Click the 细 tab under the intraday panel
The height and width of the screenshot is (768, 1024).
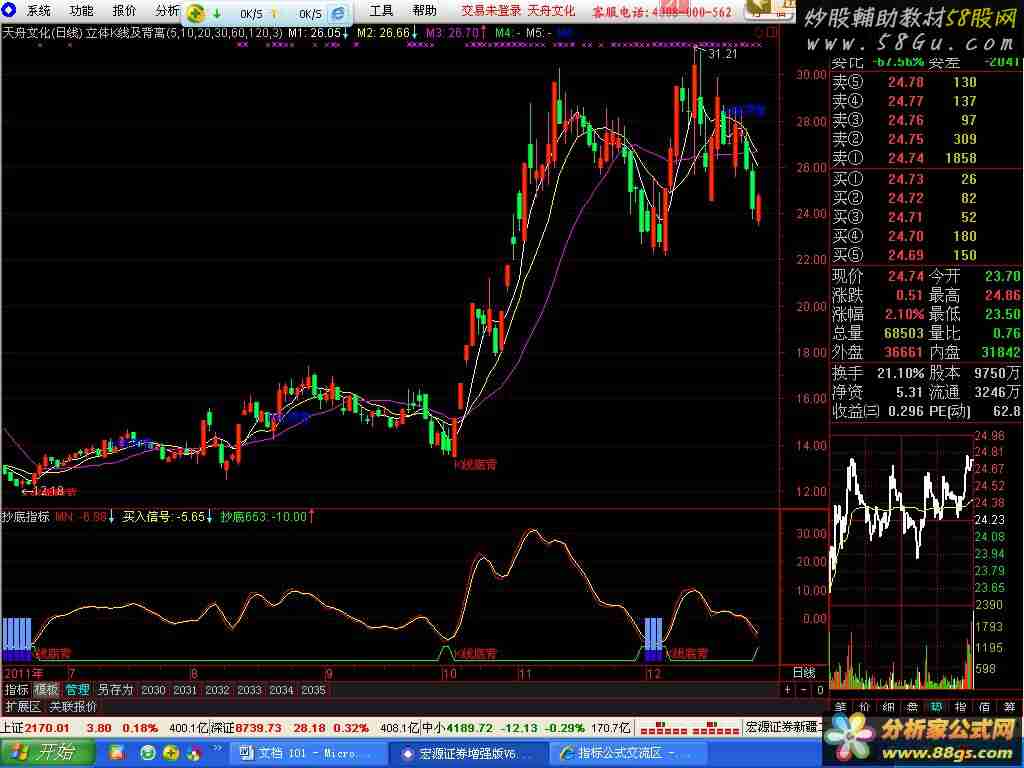click(x=888, y=707)
